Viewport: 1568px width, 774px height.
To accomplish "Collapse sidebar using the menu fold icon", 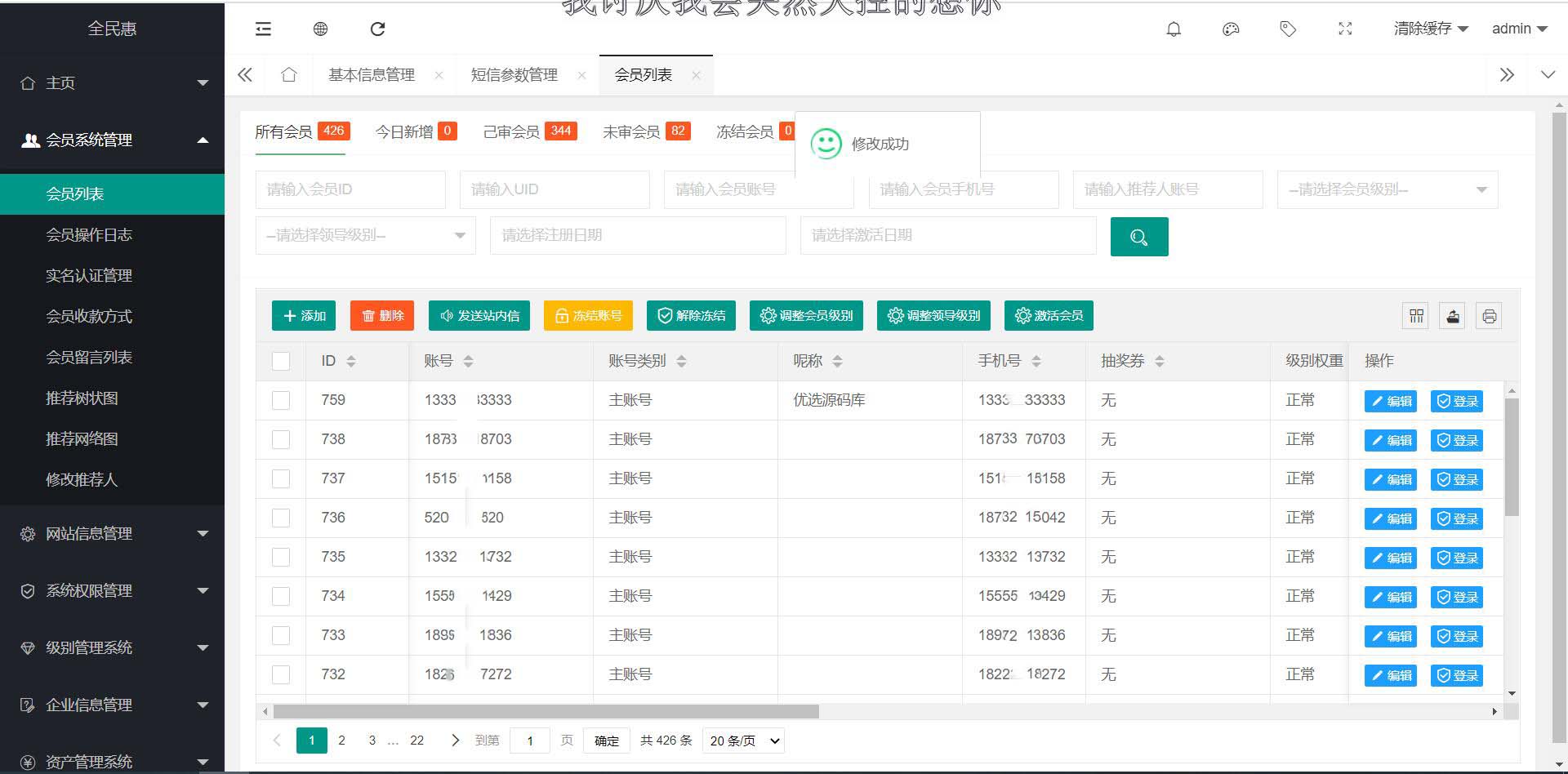I will click(263, 29).
